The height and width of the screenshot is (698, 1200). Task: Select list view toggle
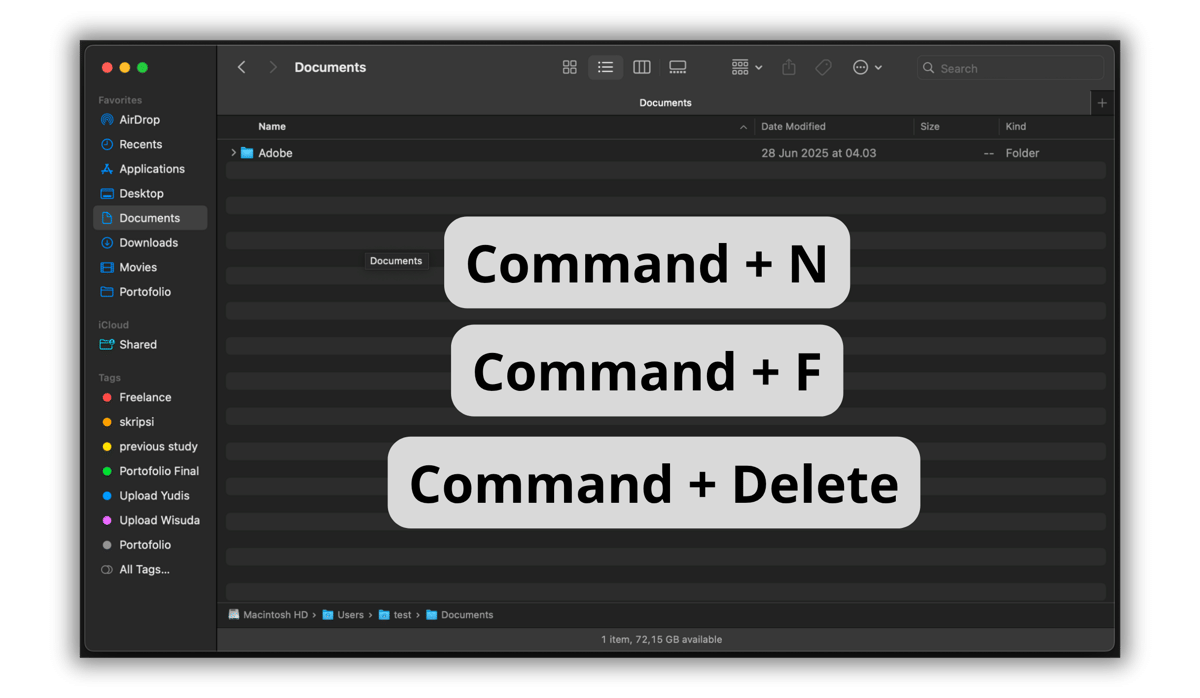(605, 67)
